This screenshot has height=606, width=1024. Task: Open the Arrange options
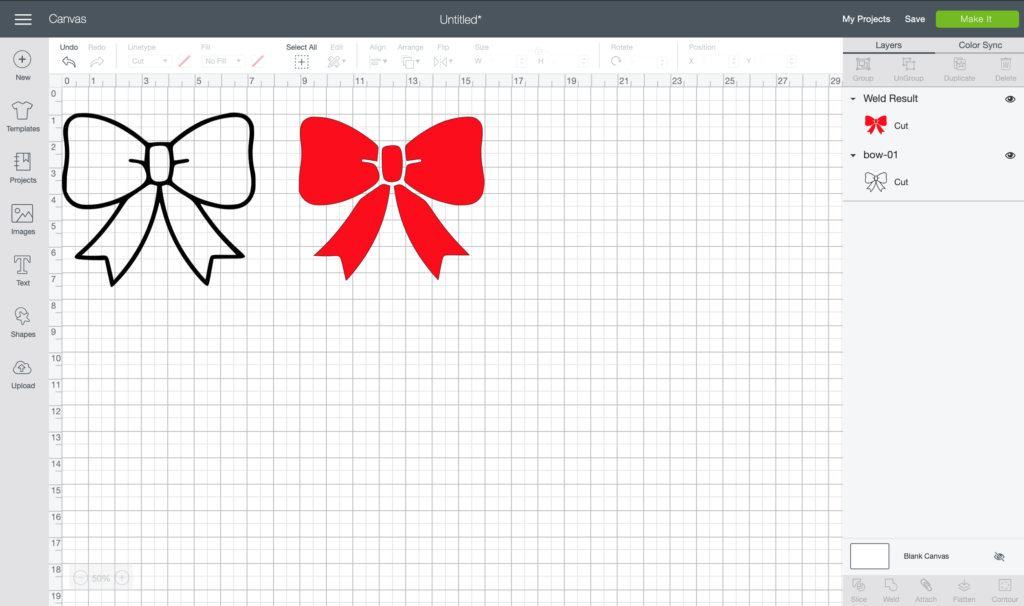[x=410, y=61]
